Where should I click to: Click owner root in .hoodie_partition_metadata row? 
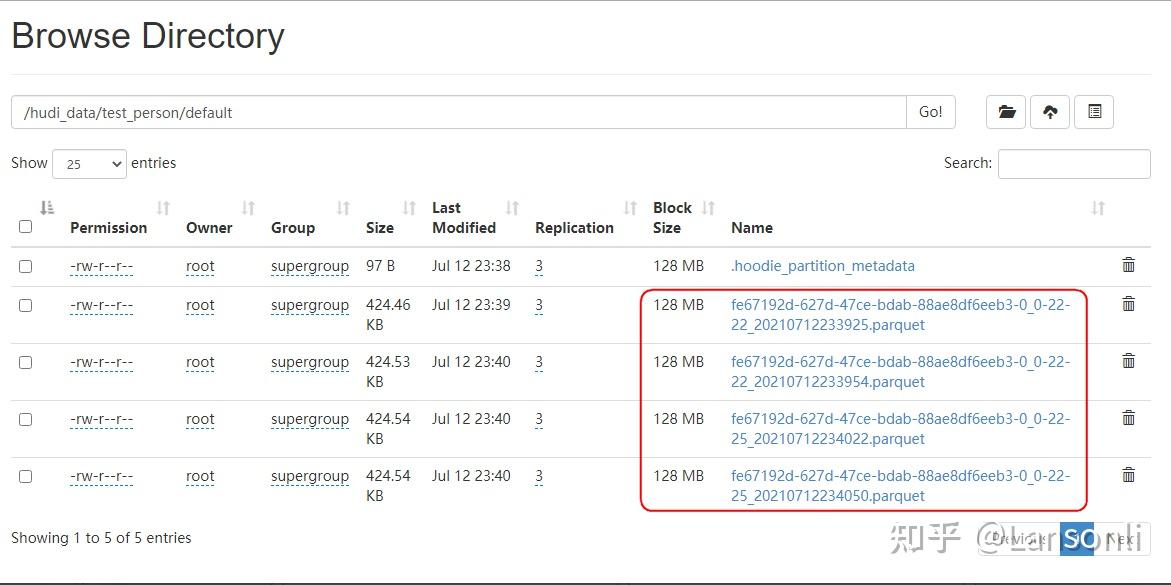pyautogui.click(x=200, y=266)
